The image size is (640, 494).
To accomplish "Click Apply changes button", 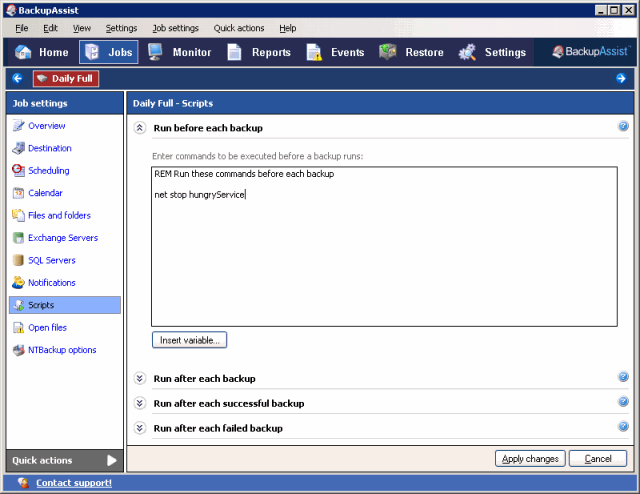I will pos(530,459).
